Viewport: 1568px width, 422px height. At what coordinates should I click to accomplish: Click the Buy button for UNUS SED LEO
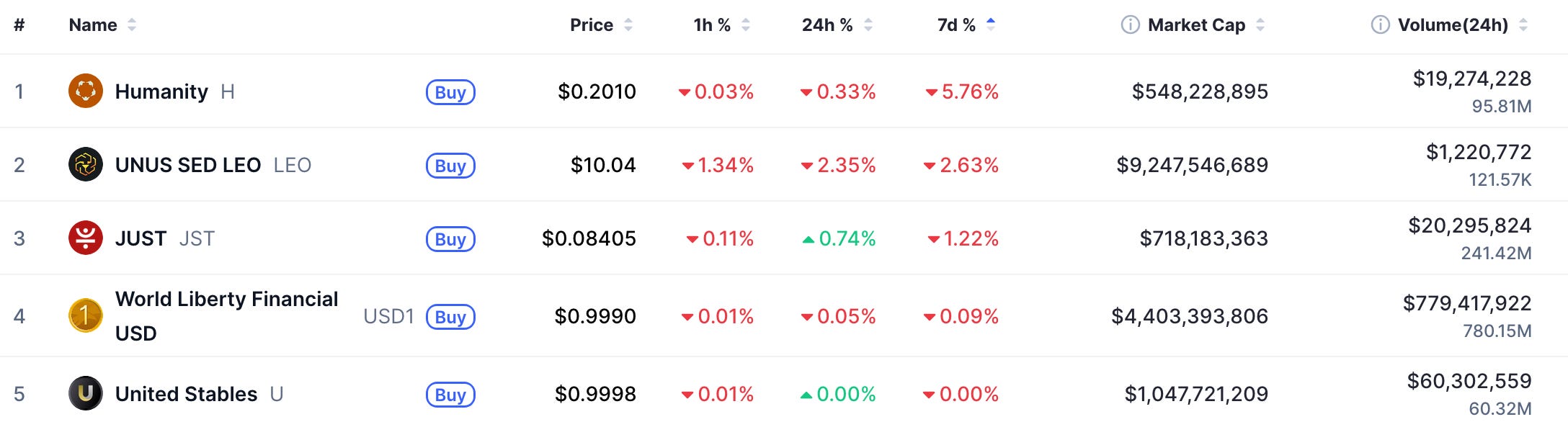tap(450, 166)
